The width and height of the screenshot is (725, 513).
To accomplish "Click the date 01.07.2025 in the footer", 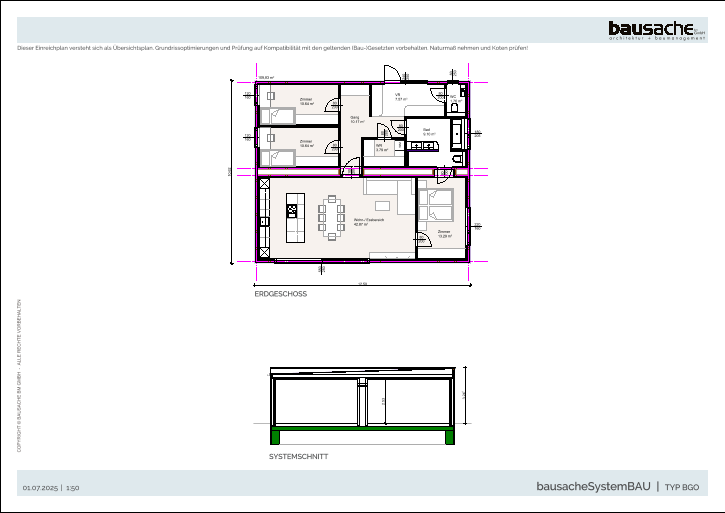I will (40, 487).
